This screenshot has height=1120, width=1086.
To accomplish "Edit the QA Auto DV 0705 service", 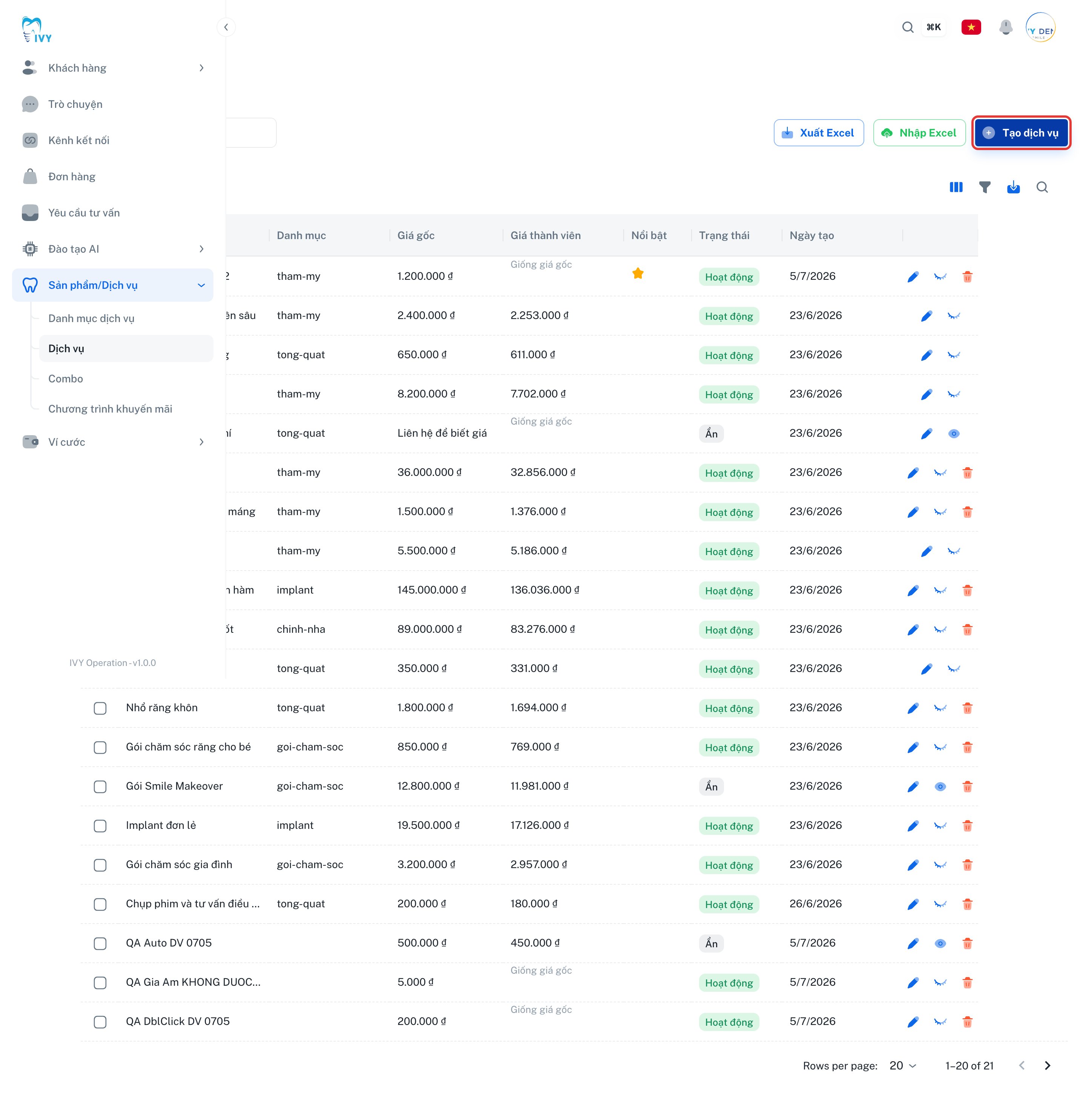I will (913, 944).
